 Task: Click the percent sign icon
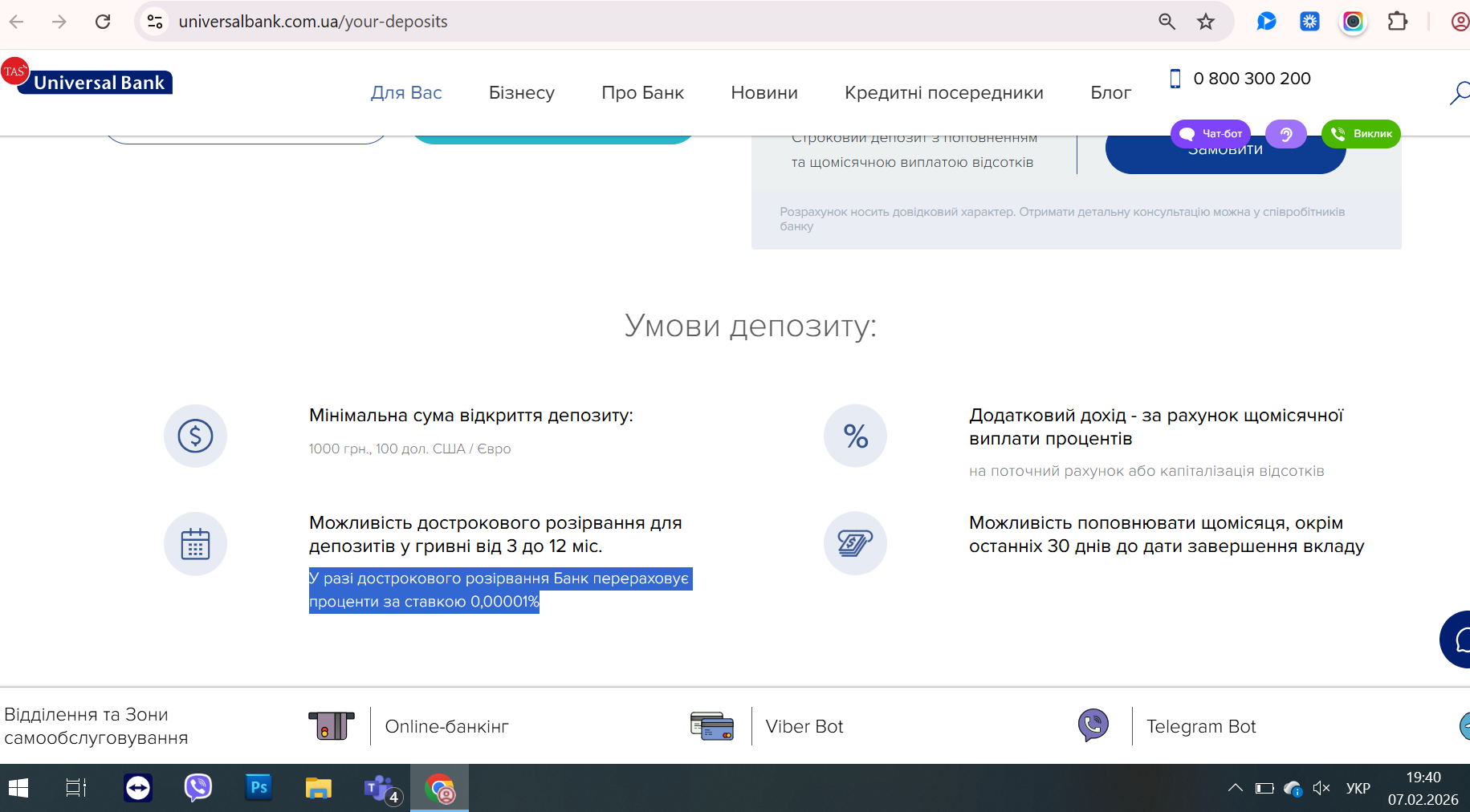click(x=855, y=436)
